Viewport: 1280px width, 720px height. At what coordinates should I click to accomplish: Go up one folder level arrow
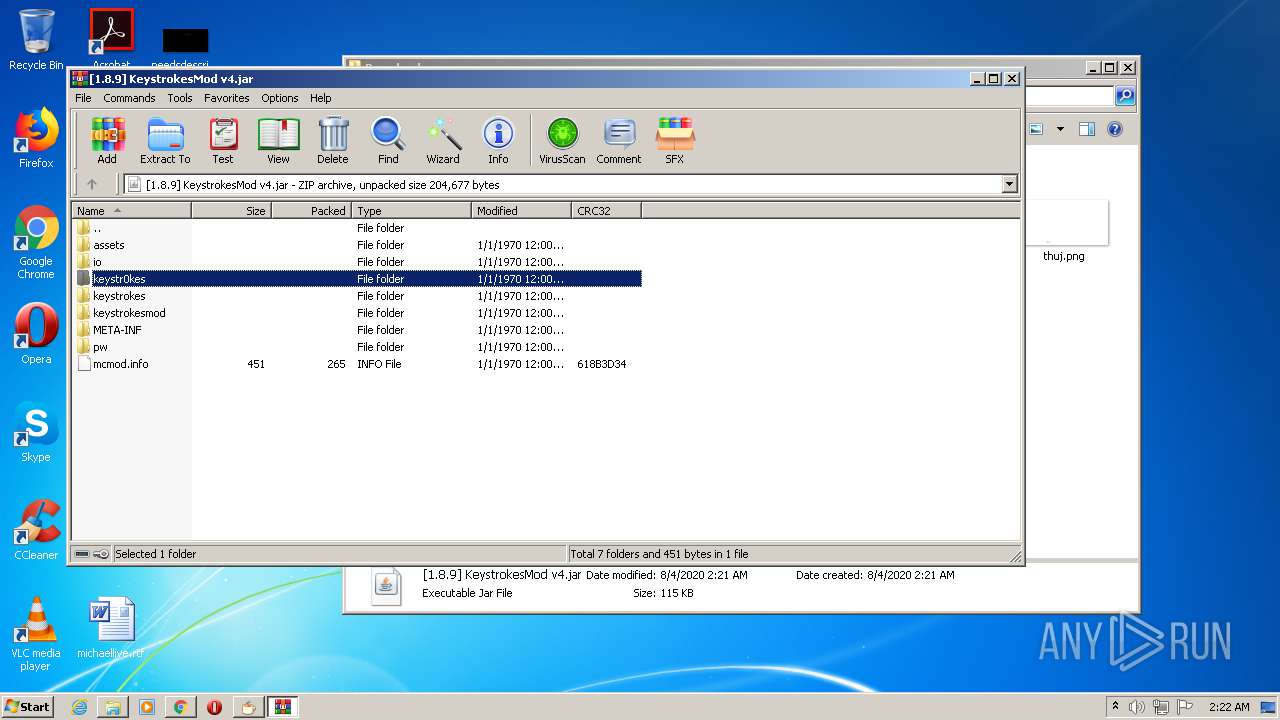tap(92, 184)
